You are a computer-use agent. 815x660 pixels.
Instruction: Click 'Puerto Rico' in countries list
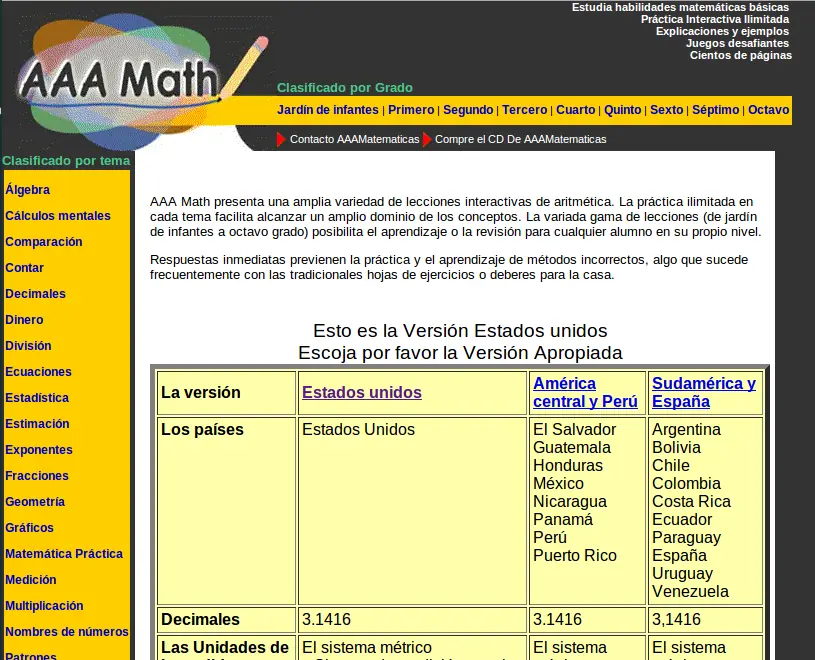pos(575,556)
